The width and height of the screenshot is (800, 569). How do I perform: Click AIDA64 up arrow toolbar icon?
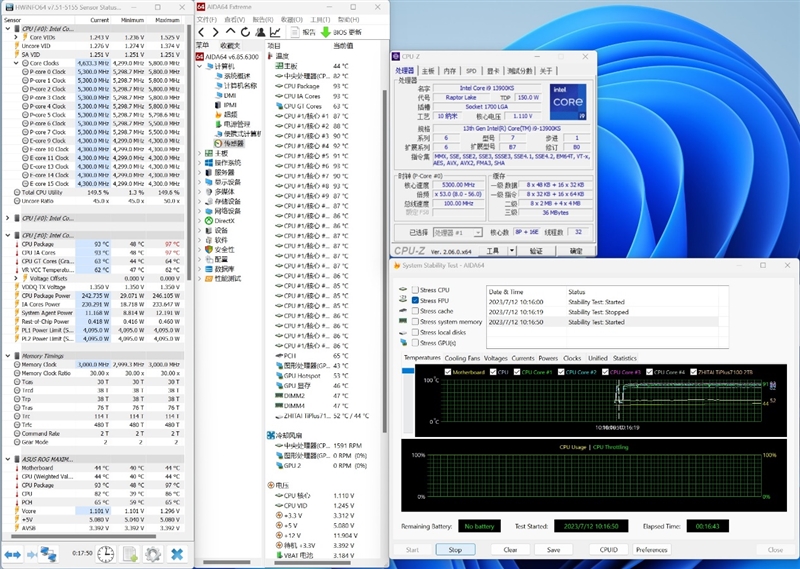[230, 32]
